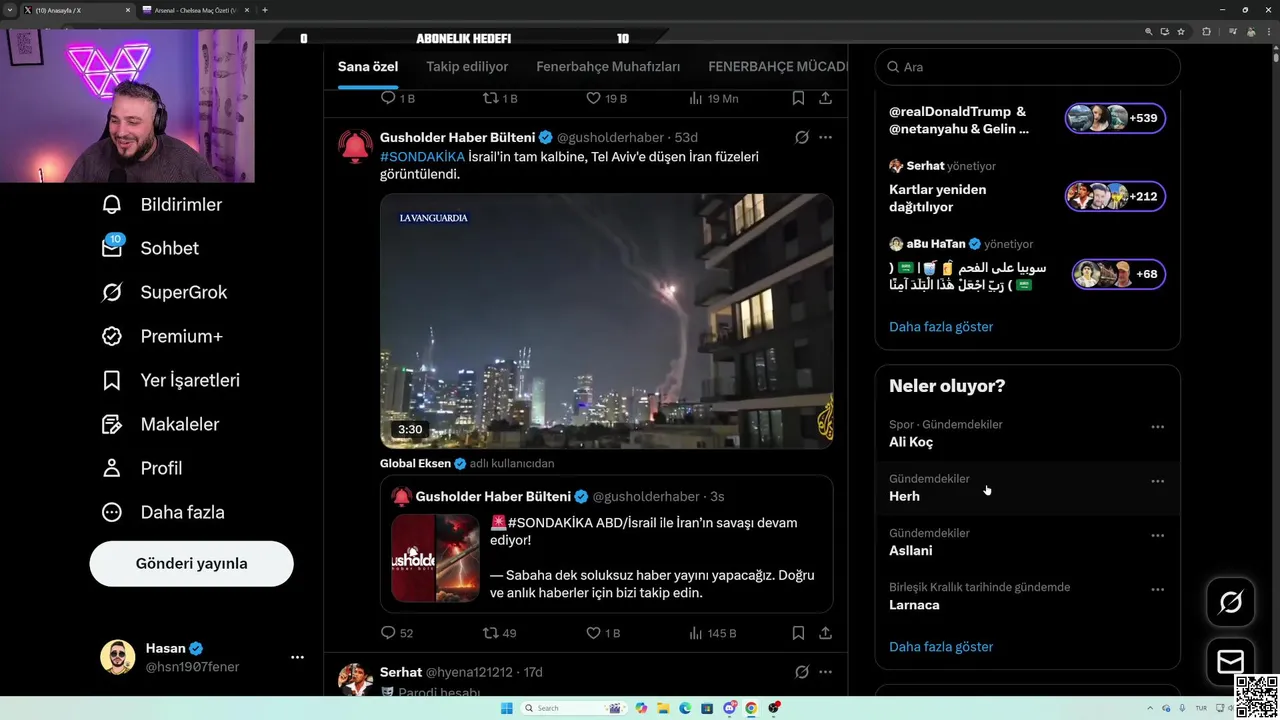The height and width of the screenshot is (720, 1280).
Task: Switch to FENERBAHÇE MÜCADELE tab
Action: 777,67
